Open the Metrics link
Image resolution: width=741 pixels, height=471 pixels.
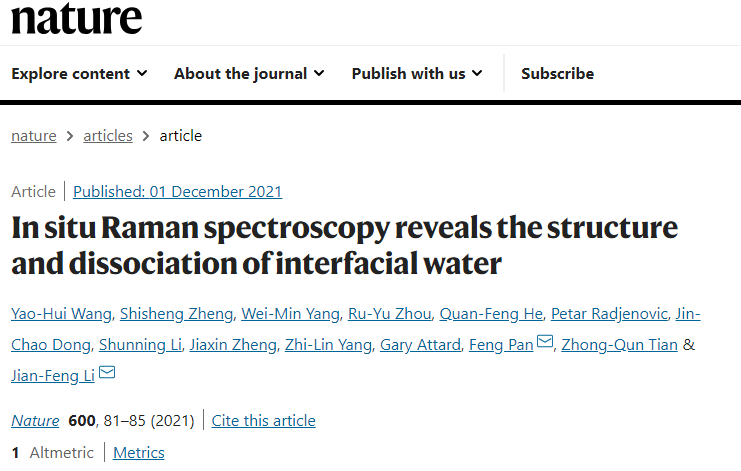(x=139, y=453)
